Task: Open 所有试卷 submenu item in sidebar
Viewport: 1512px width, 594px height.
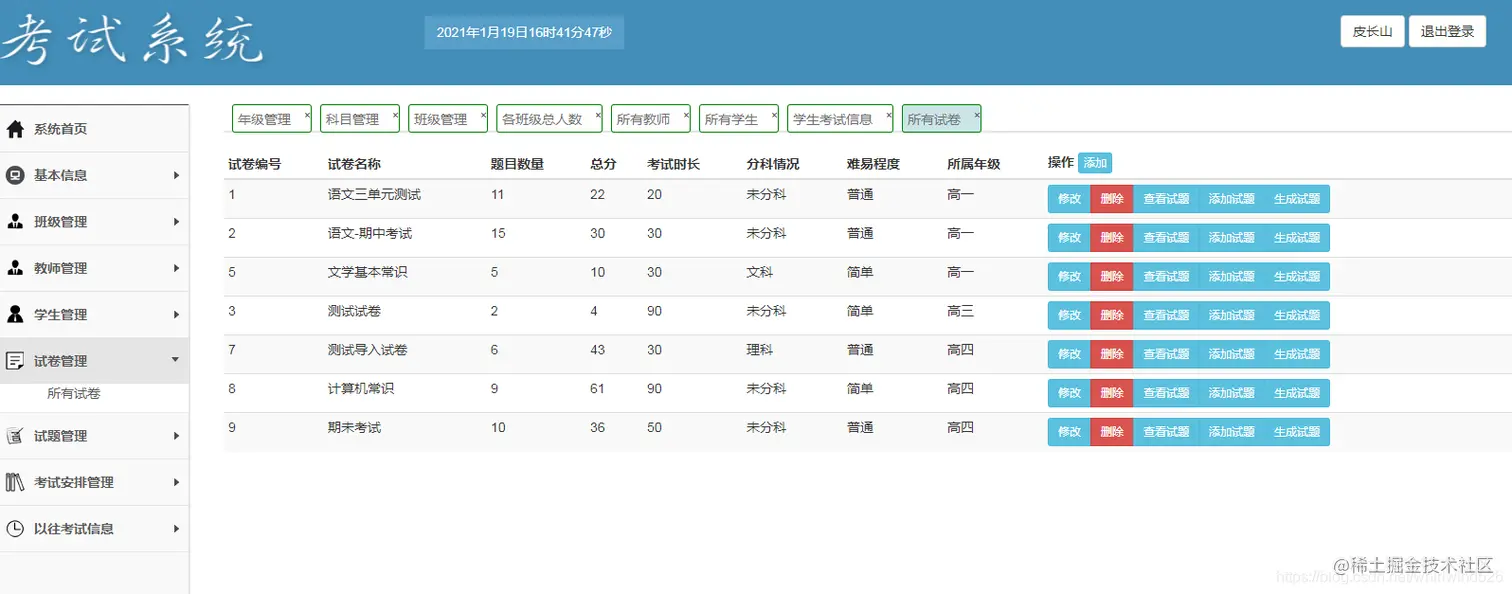Action: (74, 394)
